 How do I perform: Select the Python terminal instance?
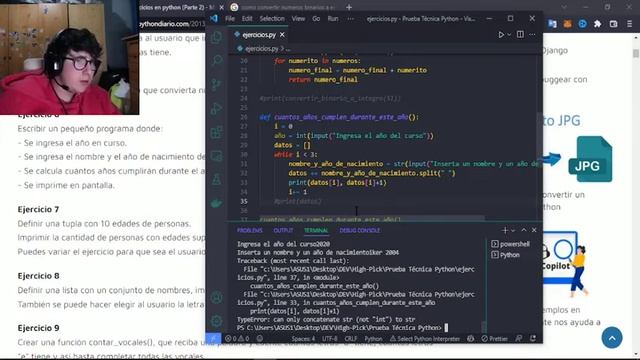(x=506, y=255)
